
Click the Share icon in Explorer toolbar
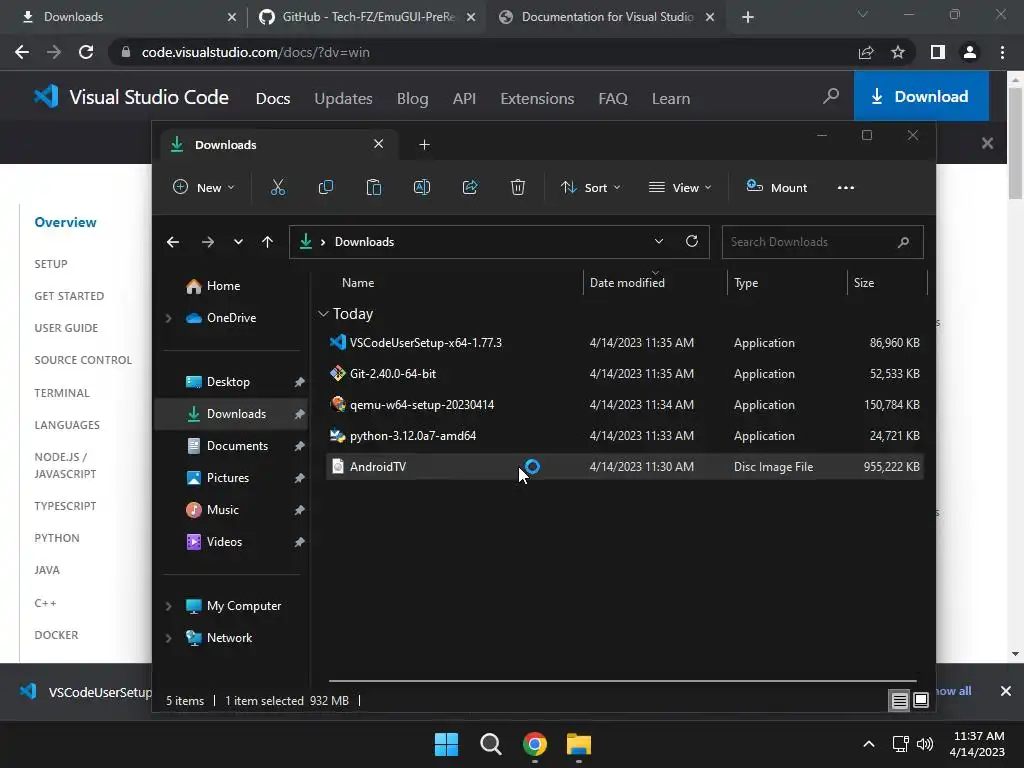click(x=470, y=187)
